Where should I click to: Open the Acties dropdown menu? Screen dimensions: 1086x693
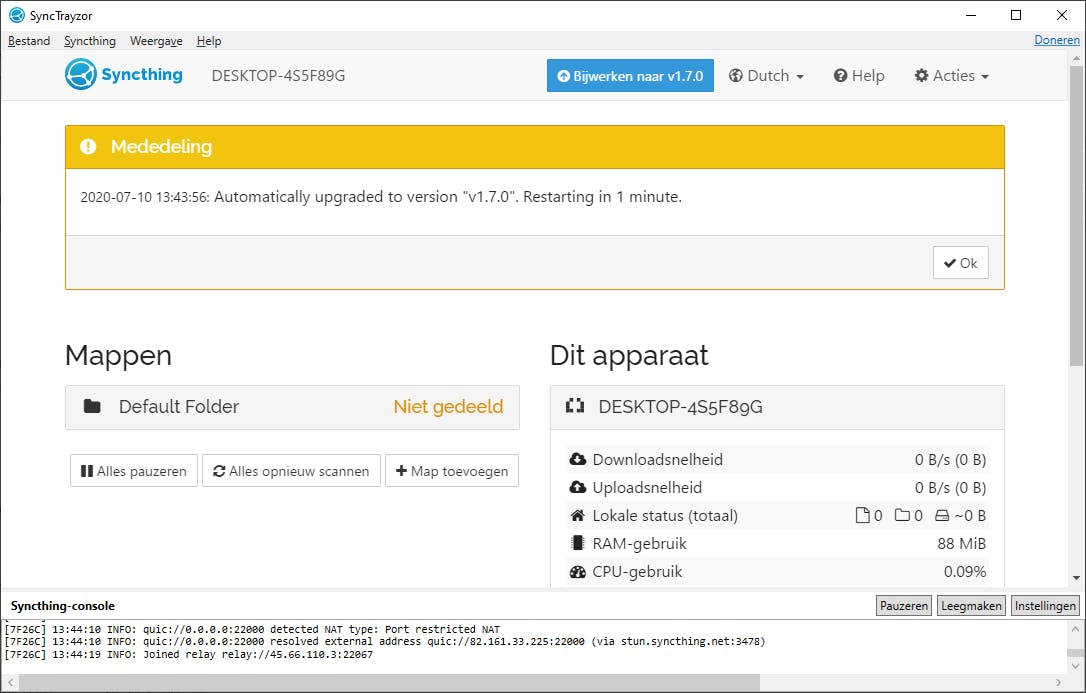point(951,75)
